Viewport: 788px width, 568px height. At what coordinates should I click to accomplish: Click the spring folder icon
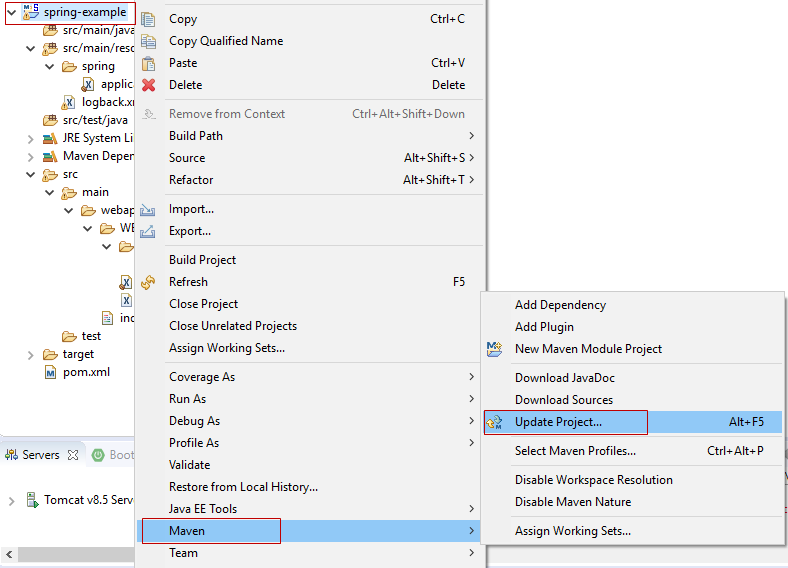[x=69, y=66]
